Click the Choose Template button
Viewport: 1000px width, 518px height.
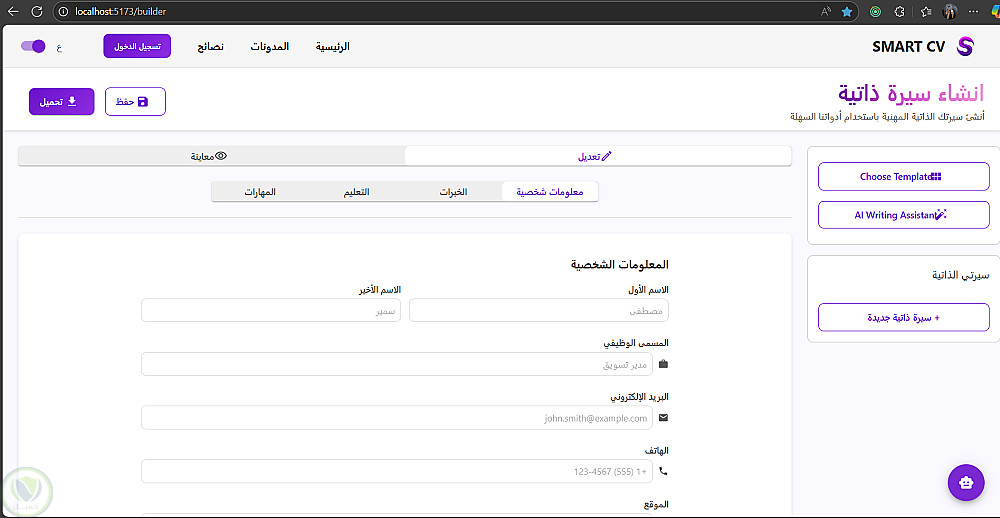coord(904,177)
